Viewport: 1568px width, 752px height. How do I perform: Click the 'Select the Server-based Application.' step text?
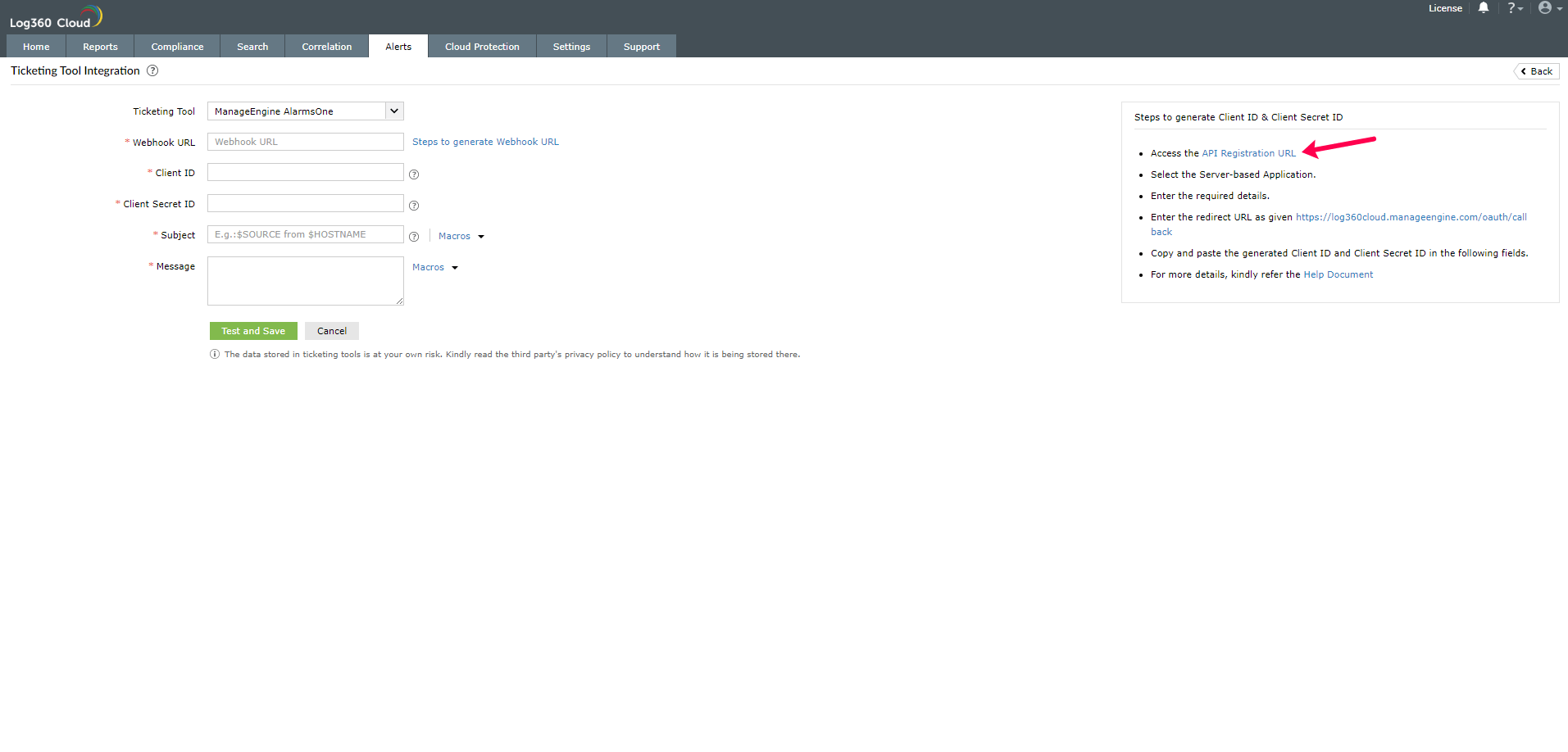tap(1233, 174)
